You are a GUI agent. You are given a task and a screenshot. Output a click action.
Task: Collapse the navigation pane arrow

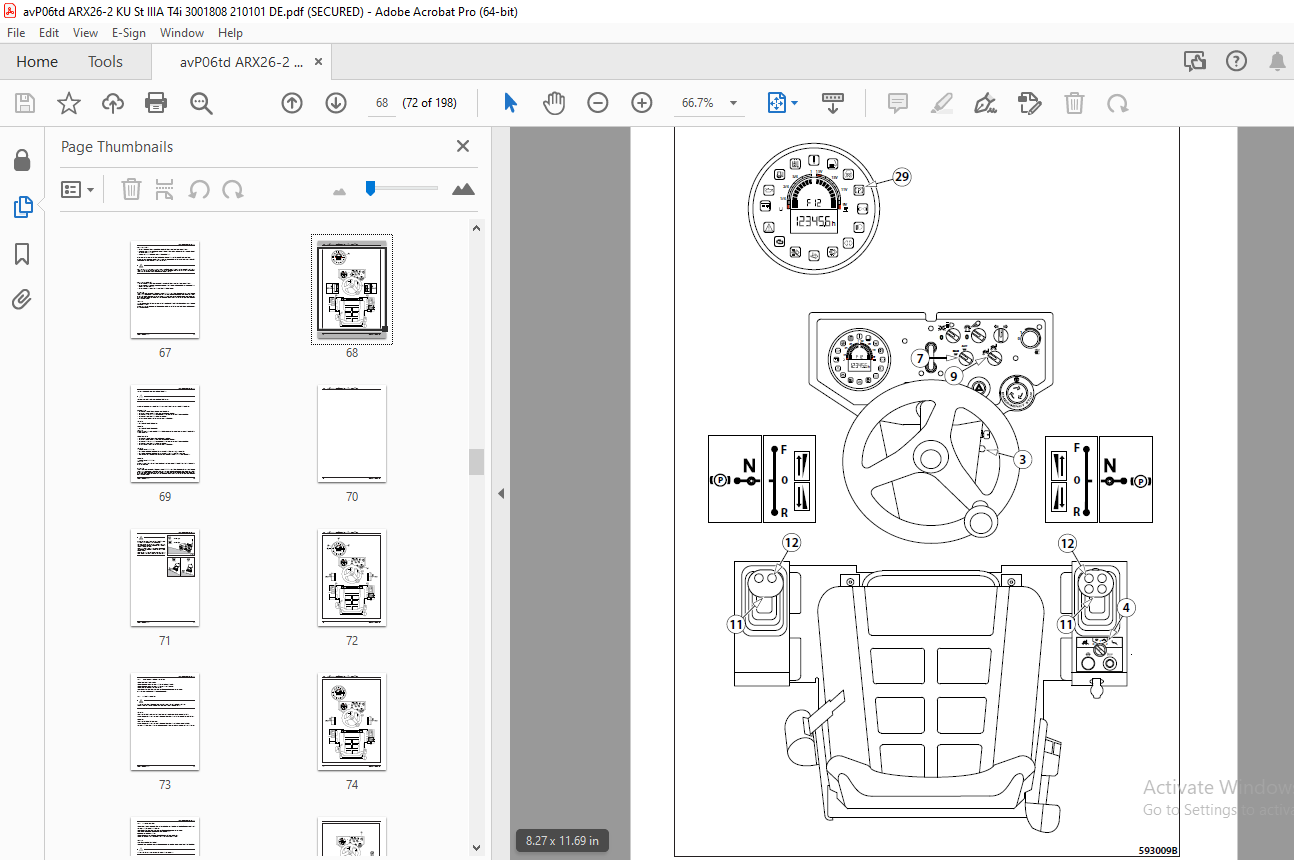(x=501, y=493)
